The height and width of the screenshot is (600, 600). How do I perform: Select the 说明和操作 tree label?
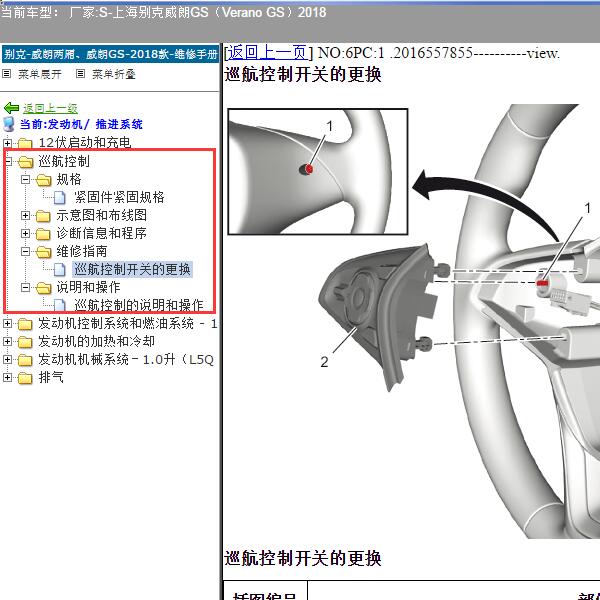88,287
